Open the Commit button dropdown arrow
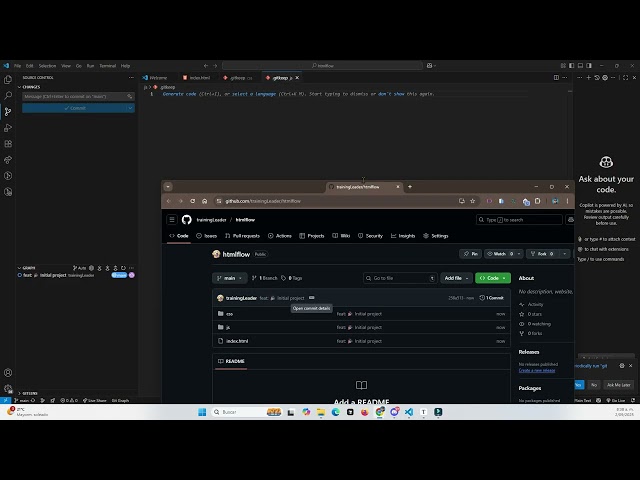The image size is (640, 480). [x=130, y=108]
